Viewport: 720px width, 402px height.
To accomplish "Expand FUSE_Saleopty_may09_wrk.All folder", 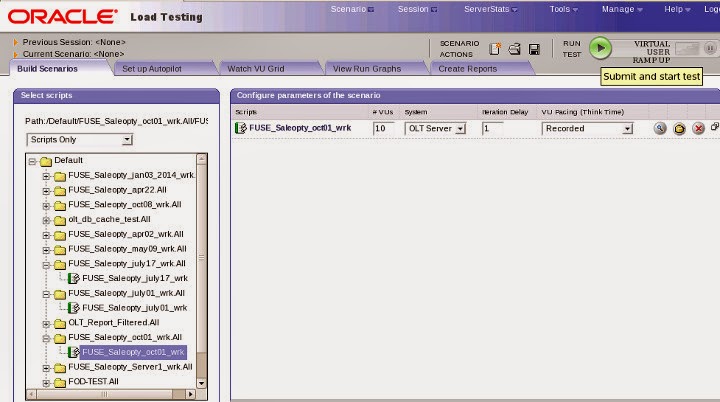I will tap(46, 250).
